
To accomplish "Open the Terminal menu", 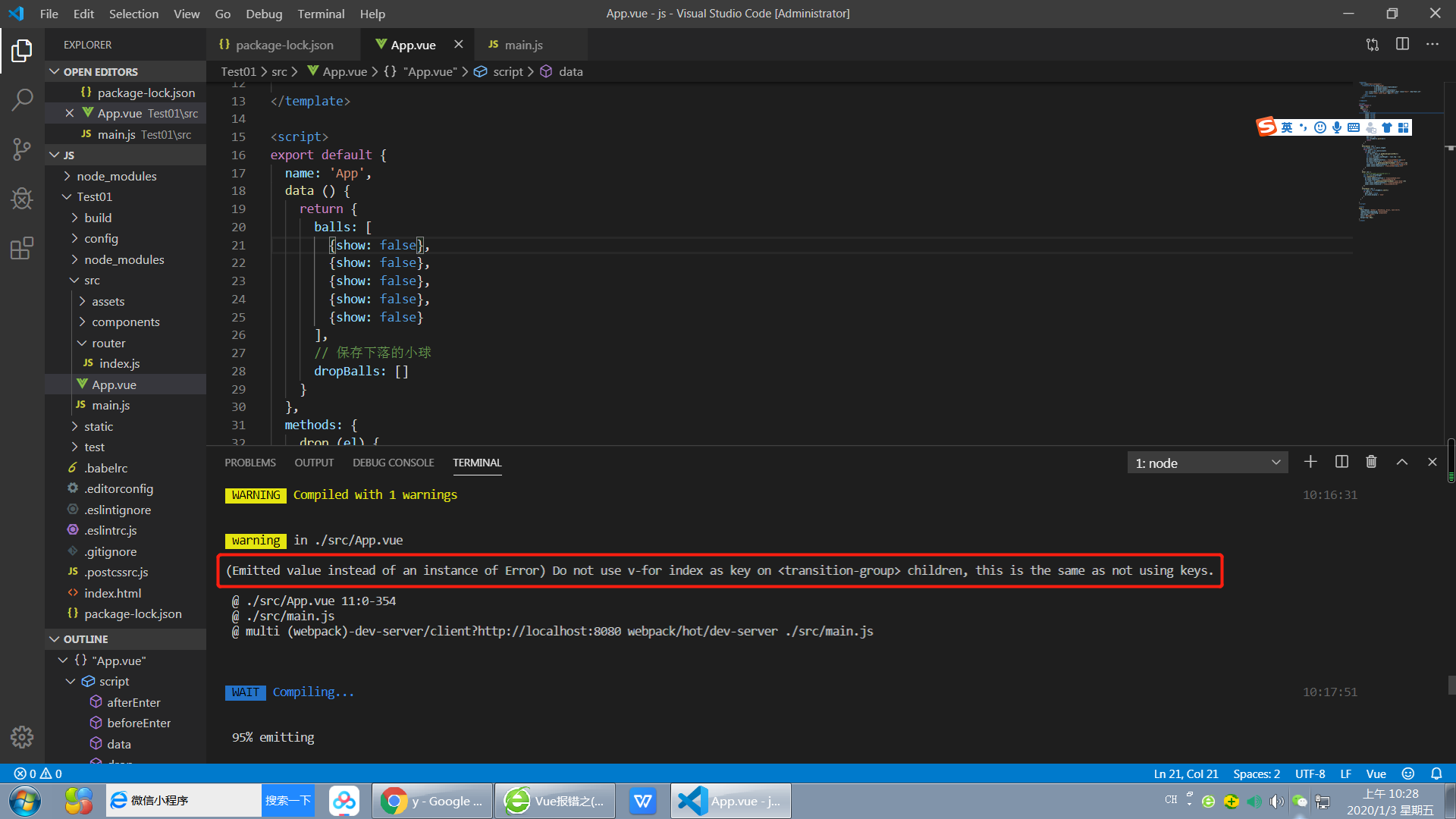I will click(x=320, y=14).
